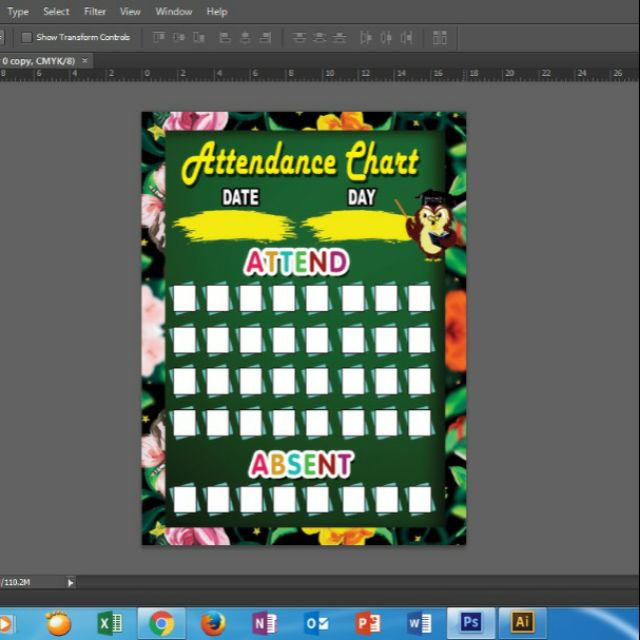Click the Align right edges icon
Viewport: 640px width, 640px height.
tap(265, 38)
